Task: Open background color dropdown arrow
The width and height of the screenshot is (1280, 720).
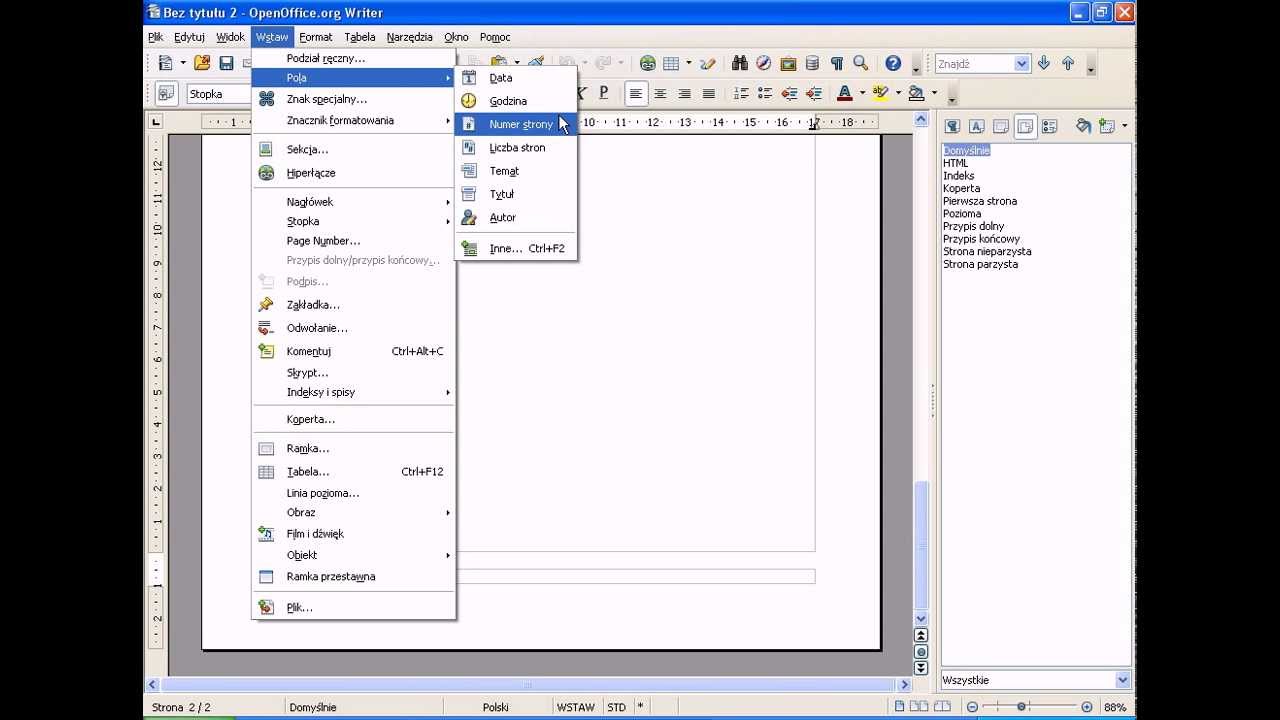Action: [934, 93]
